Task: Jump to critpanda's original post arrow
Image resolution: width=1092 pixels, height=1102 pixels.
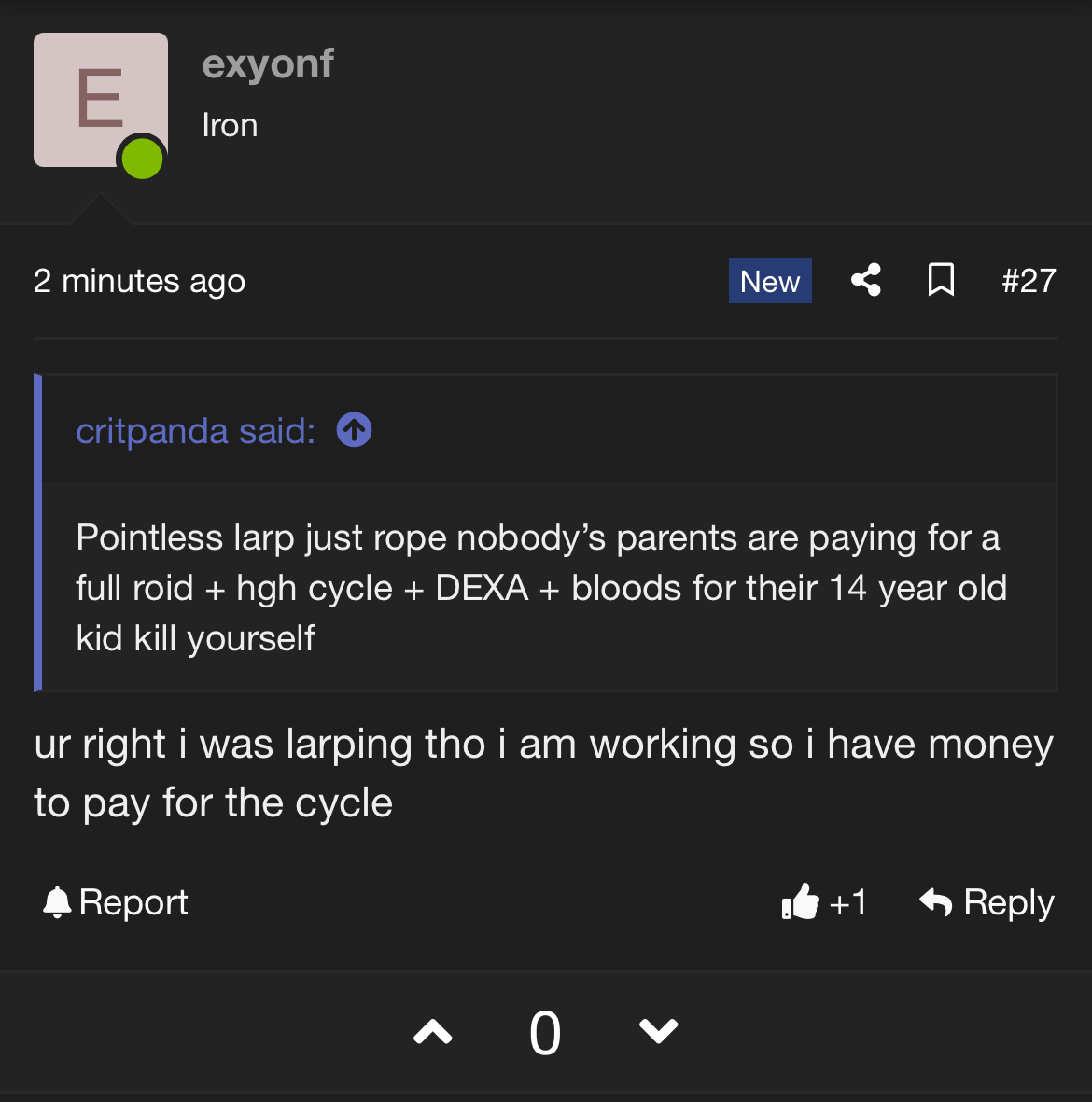Action: pyautogui.click(x=354, y=430)
